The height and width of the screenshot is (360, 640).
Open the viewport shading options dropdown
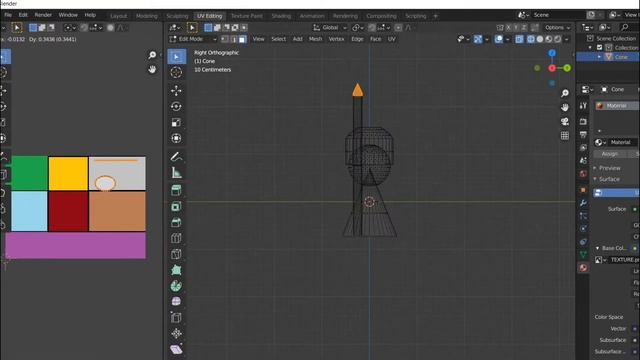(567, 39)
